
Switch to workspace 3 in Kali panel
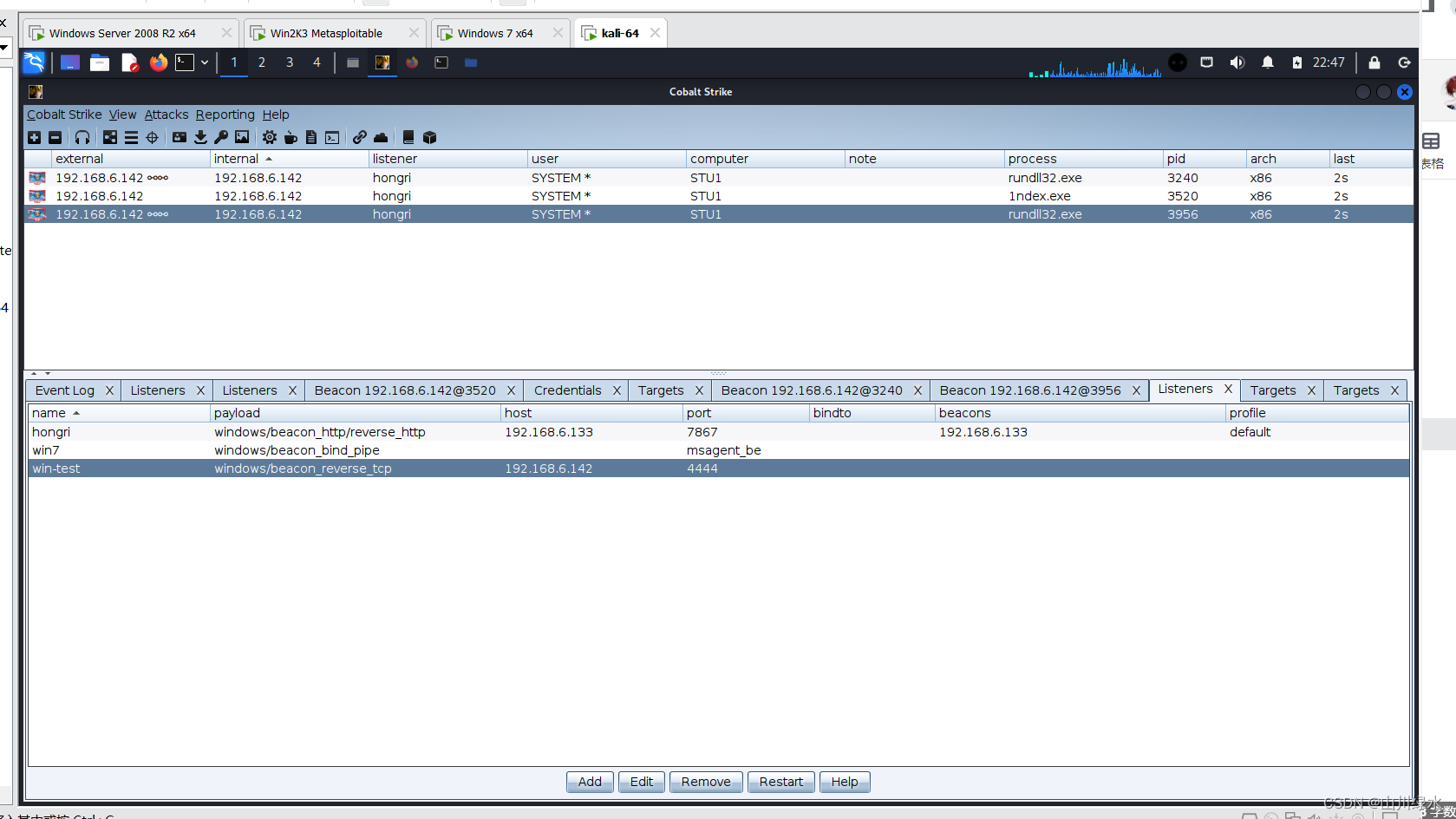(x=290, y=62)
